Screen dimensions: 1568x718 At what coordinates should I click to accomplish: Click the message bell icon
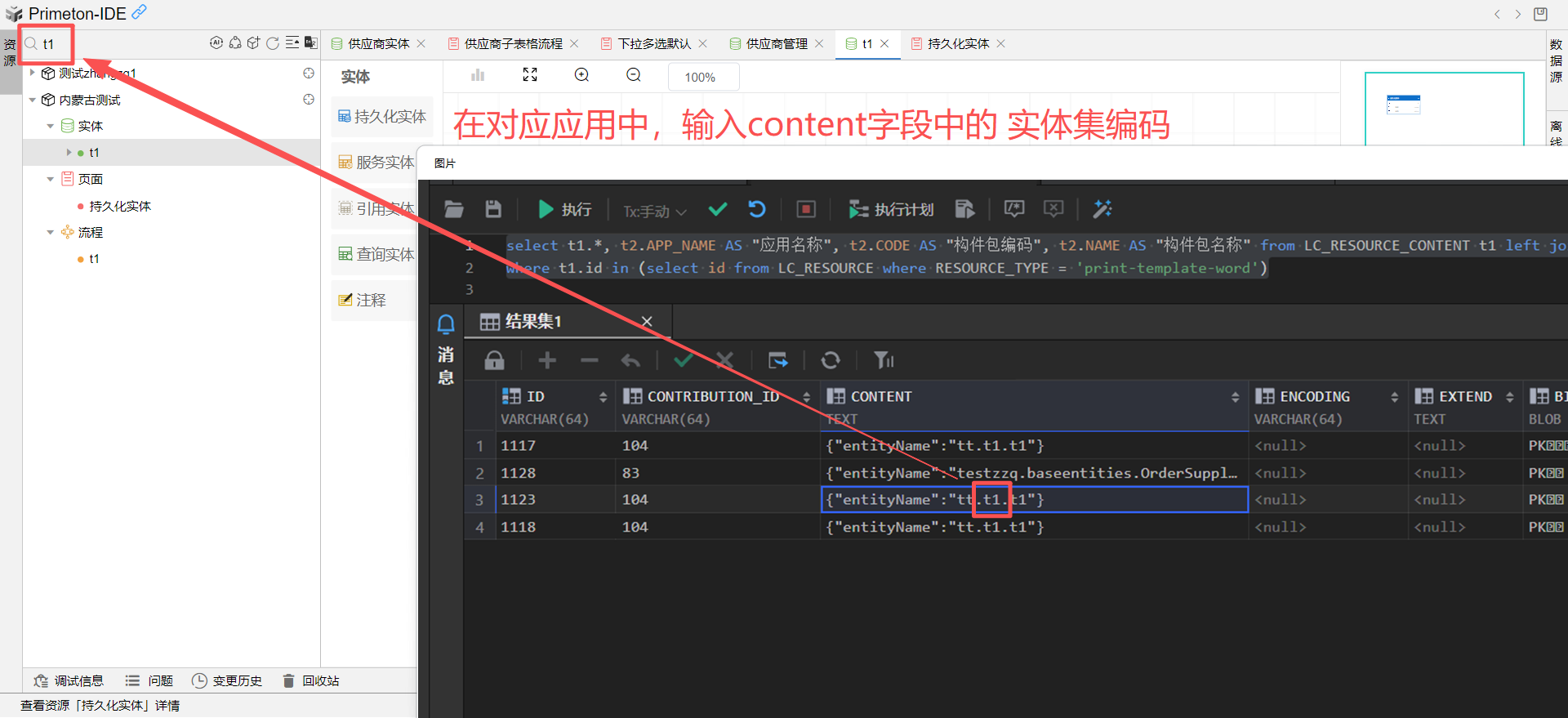(x=446, y=324)
